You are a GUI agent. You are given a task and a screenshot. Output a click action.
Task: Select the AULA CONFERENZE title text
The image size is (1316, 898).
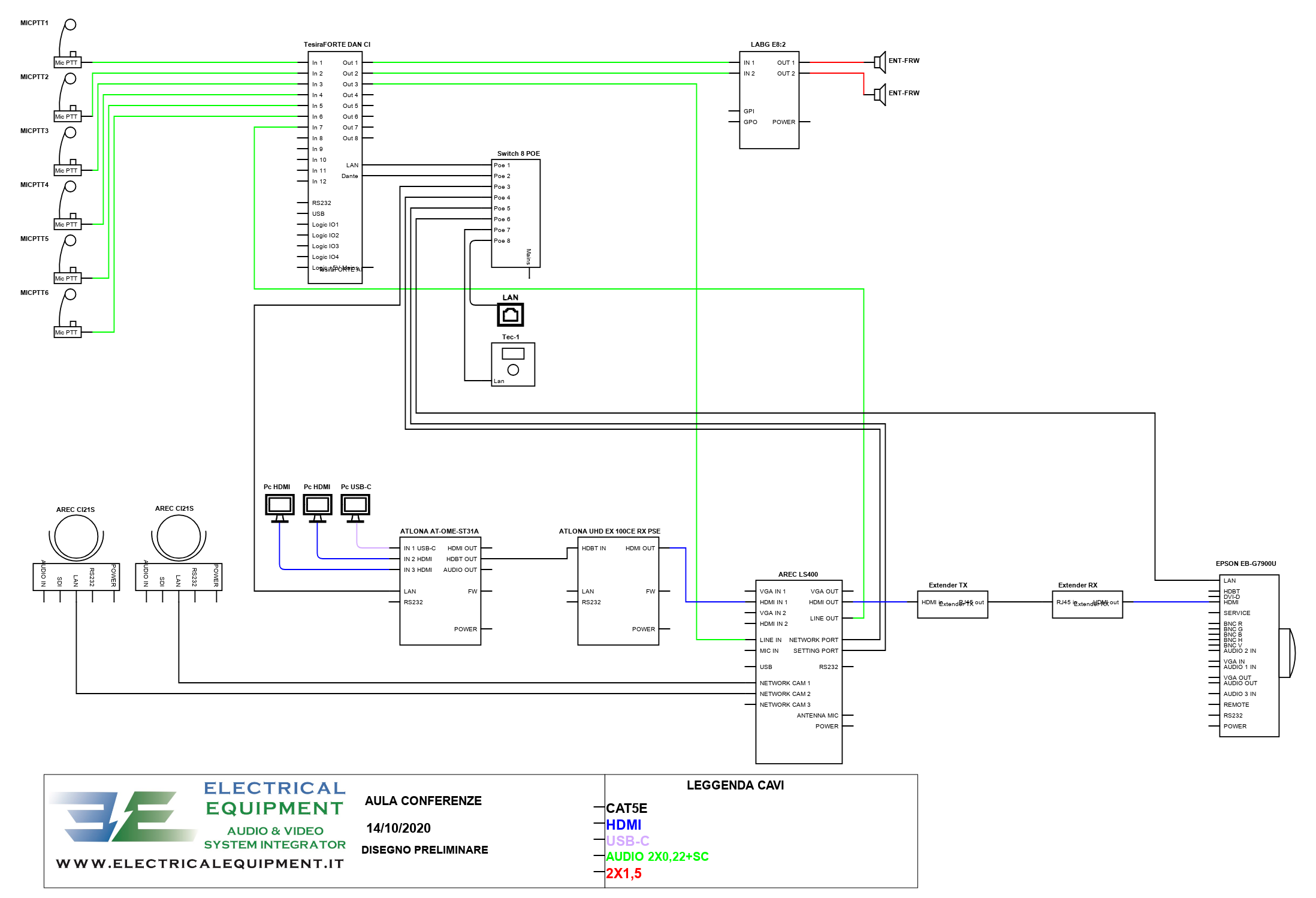423,801
